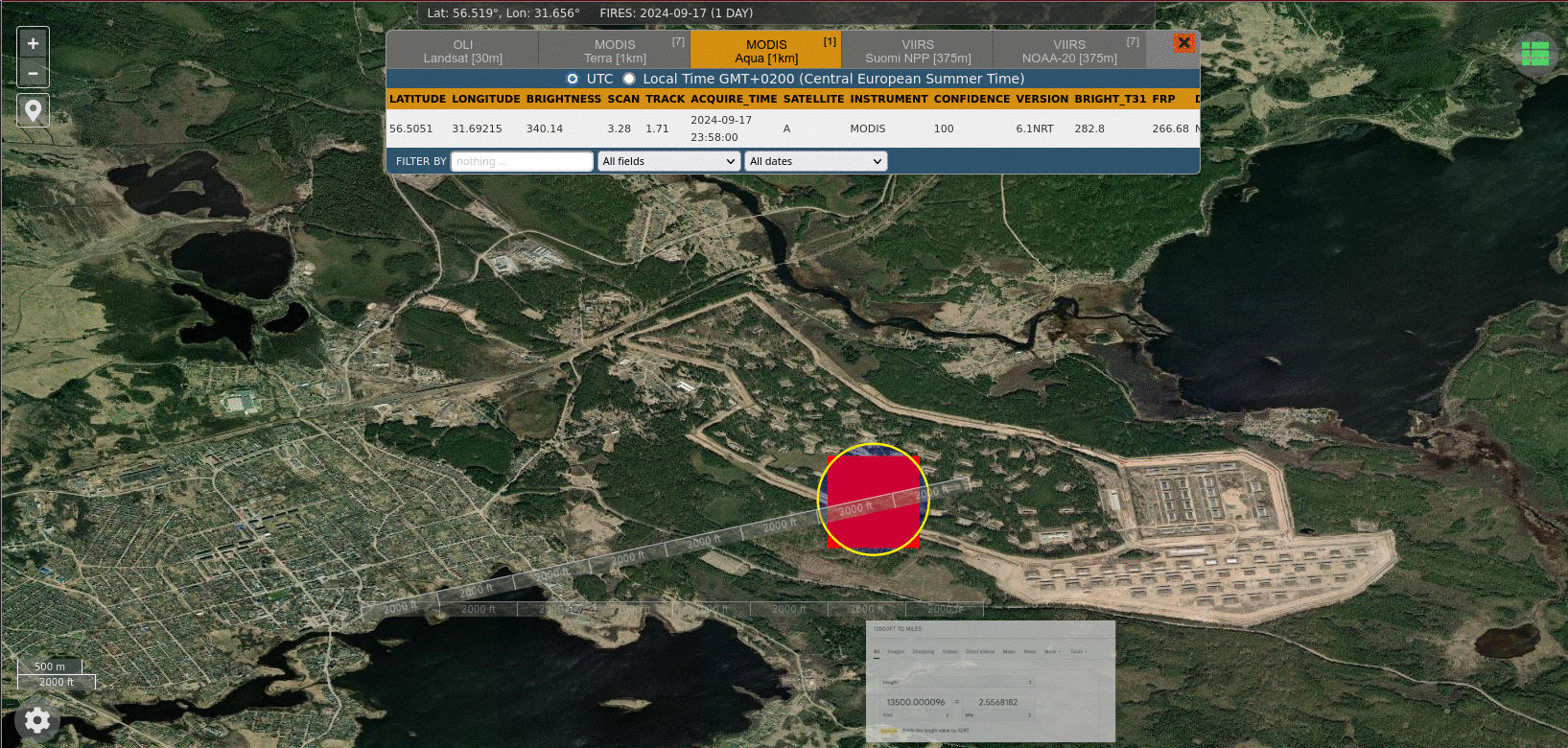Image resolution: width=1568 pixels, height=748 pixels.
Task: Click the map zoom out minus button
Action: click(x=33, y=73)
